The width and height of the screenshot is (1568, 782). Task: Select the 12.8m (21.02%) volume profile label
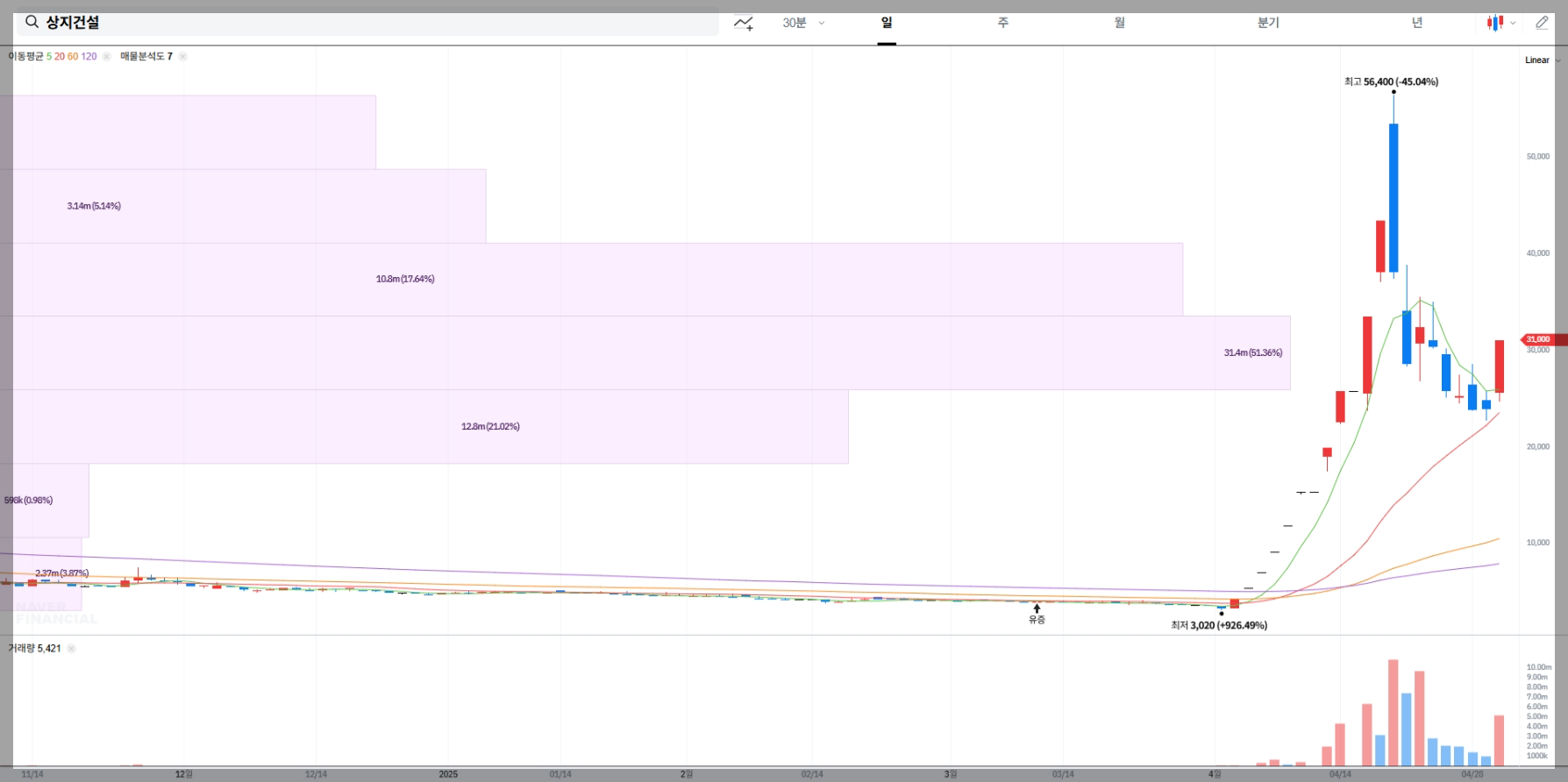[490, 426]
